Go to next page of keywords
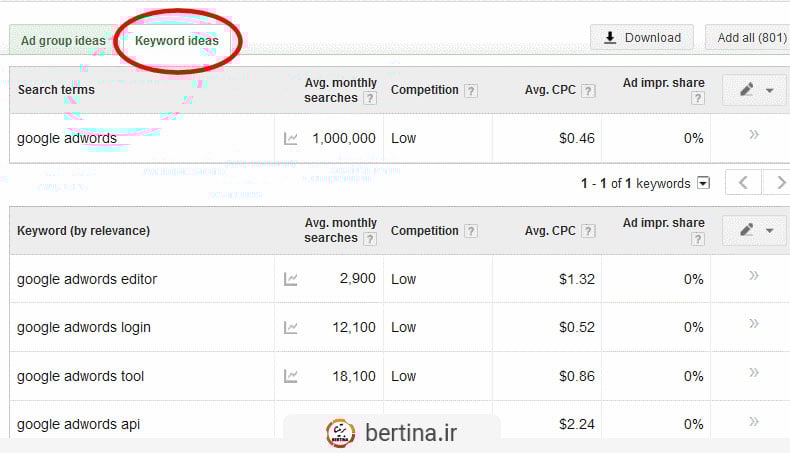 pos(778,182)
